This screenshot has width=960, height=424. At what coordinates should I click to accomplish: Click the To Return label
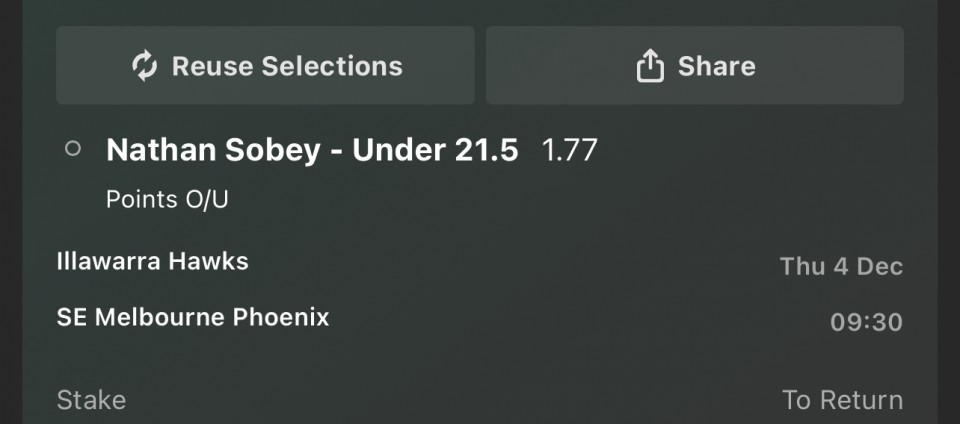(x=842, y=400)
